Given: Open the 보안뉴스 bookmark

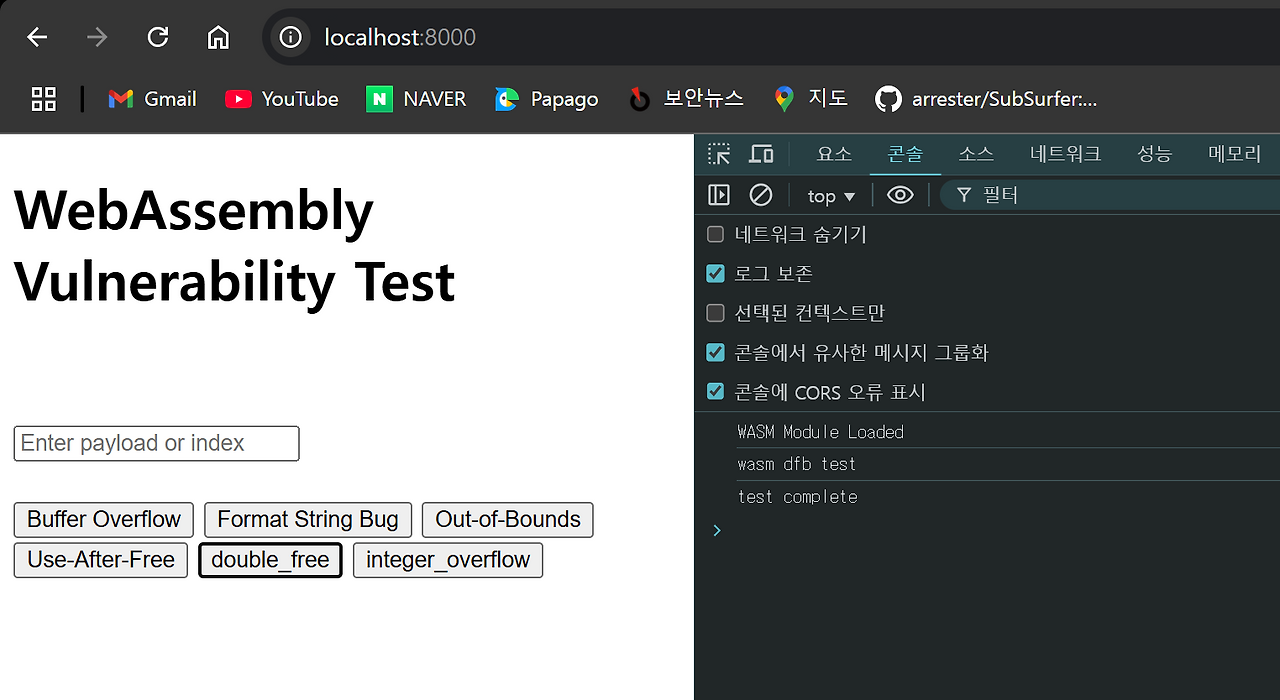Looking at the screenshot, I should tap(686, 99).
